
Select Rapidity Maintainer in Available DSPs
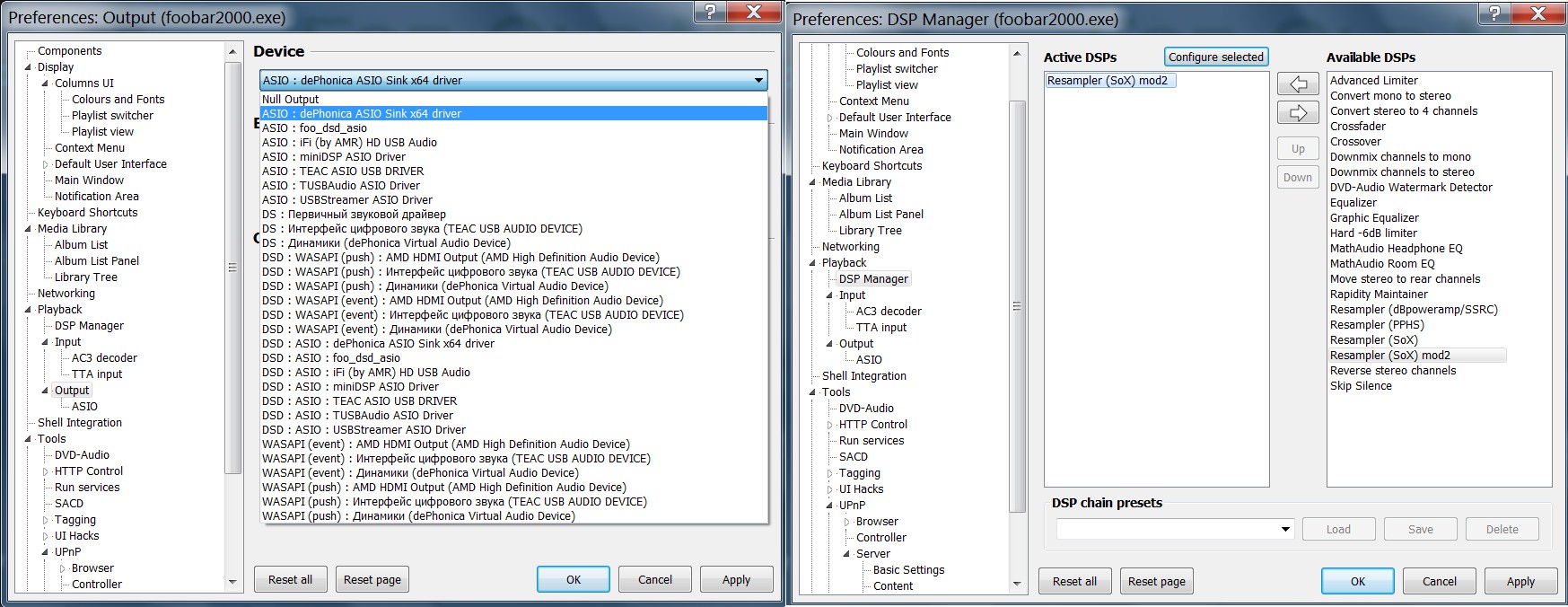(x=1379, y=294)
